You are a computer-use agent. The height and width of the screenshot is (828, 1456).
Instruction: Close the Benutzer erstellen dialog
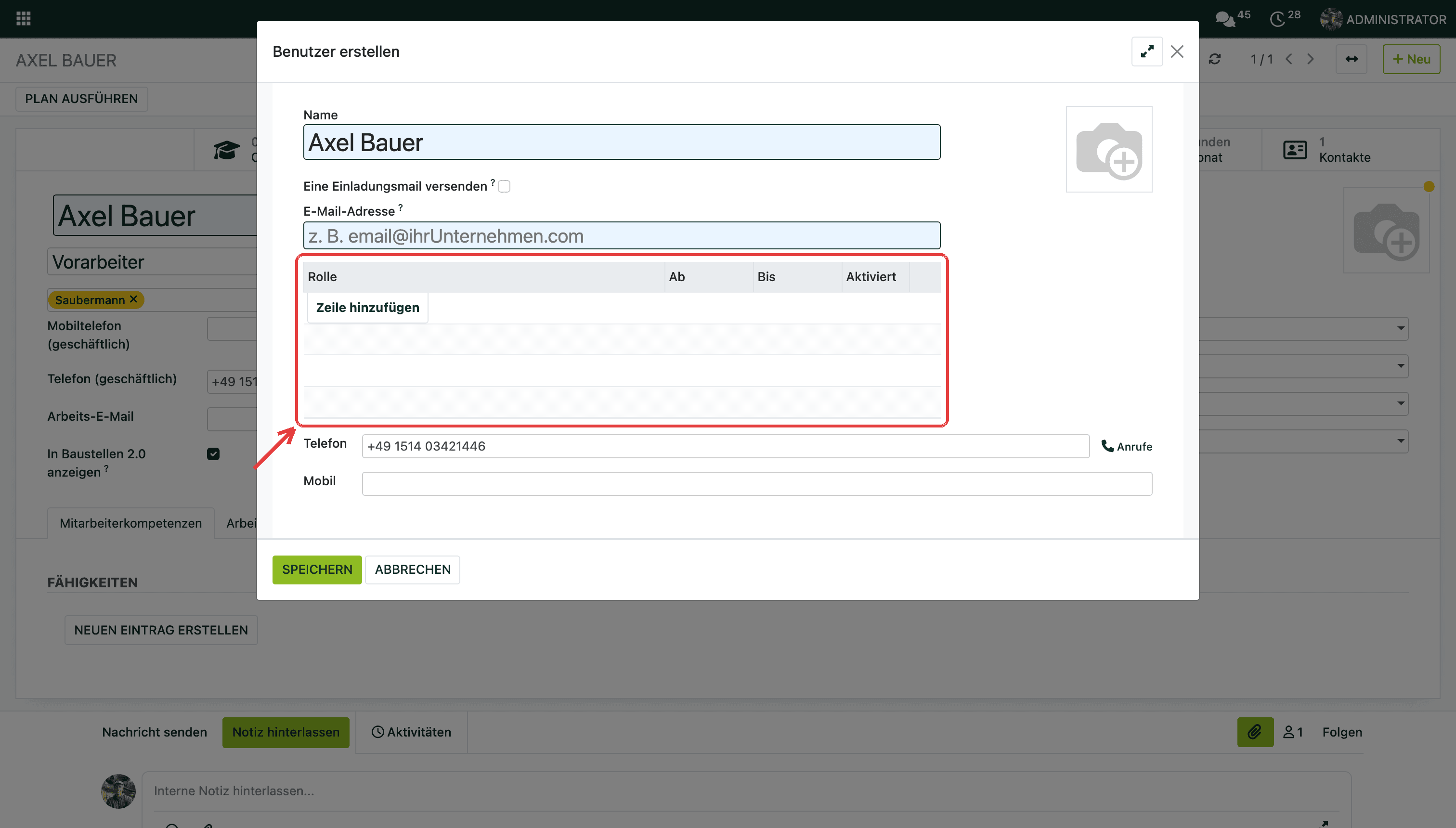(1177, 52)
